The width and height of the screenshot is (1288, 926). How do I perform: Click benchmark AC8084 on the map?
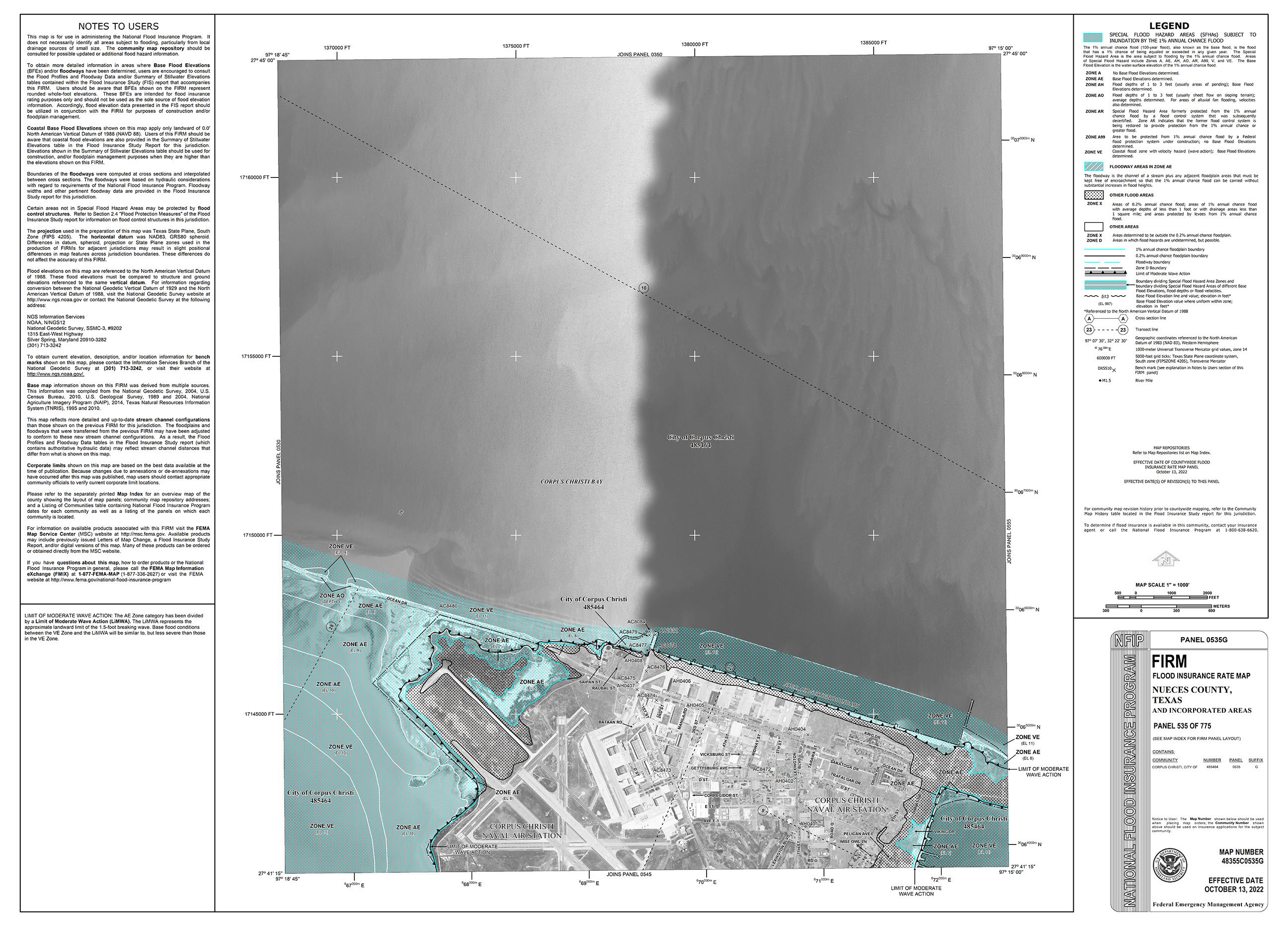(636, 621)
